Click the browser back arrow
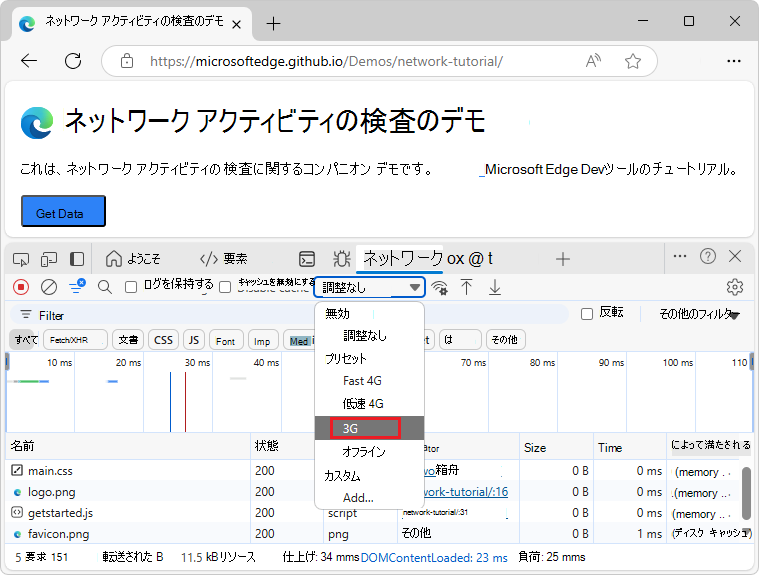759x575 pixels. tap(29, 61)
